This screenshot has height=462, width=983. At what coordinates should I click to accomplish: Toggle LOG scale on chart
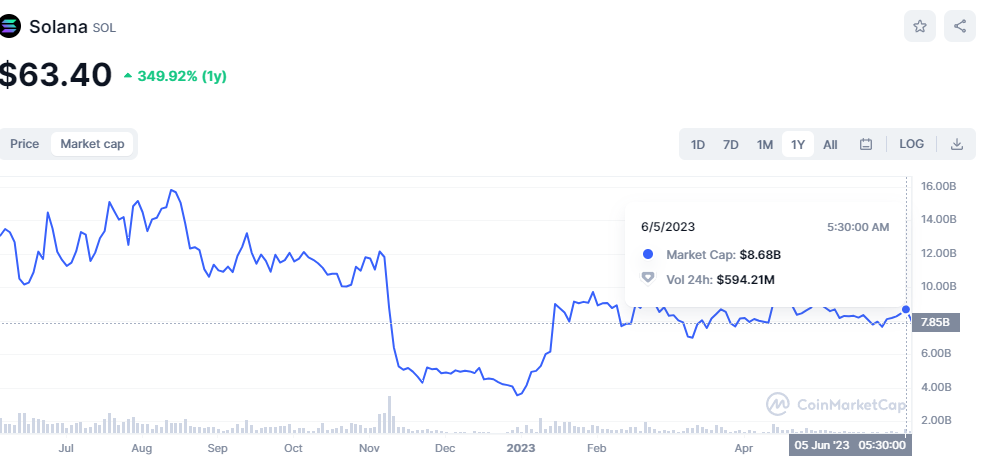click(912, 144)
